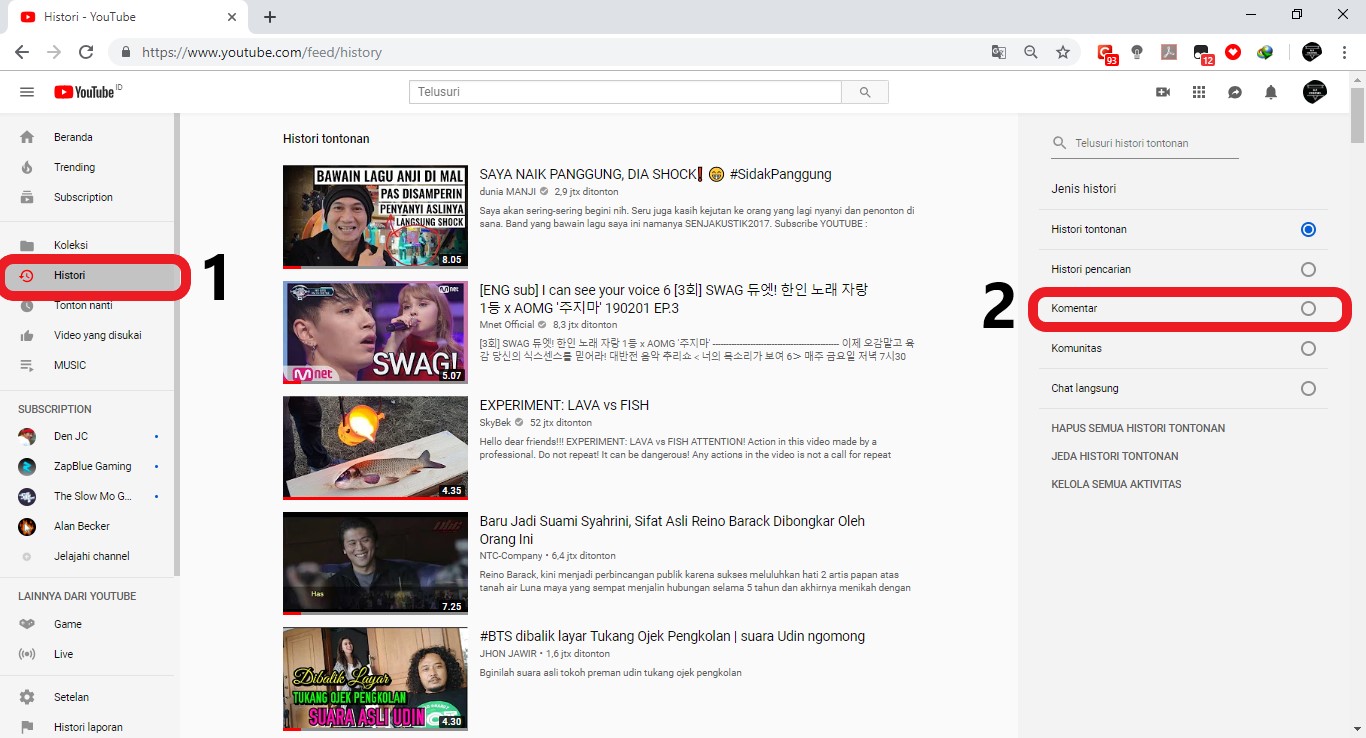The width and height of the screenshot is (1366, 738).
Task: Click the JHON JAWIR channel name
Action: [x=508, y=654]
